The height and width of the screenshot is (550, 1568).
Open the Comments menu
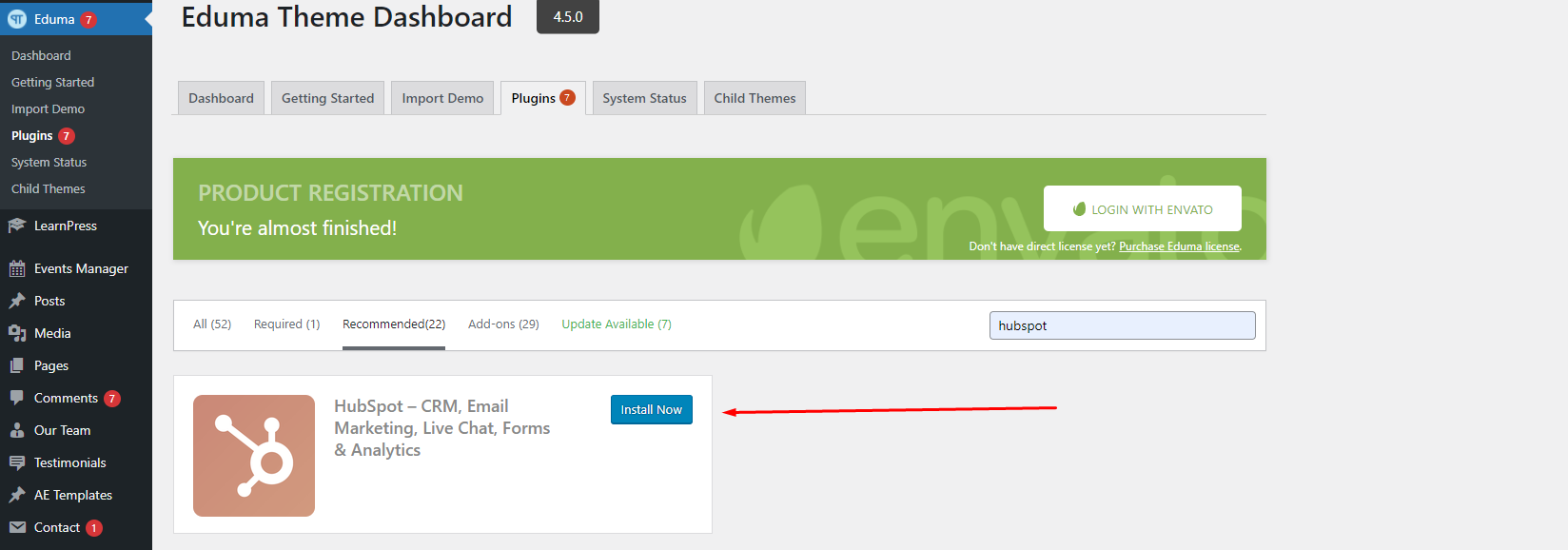click(x=66, y=398)
